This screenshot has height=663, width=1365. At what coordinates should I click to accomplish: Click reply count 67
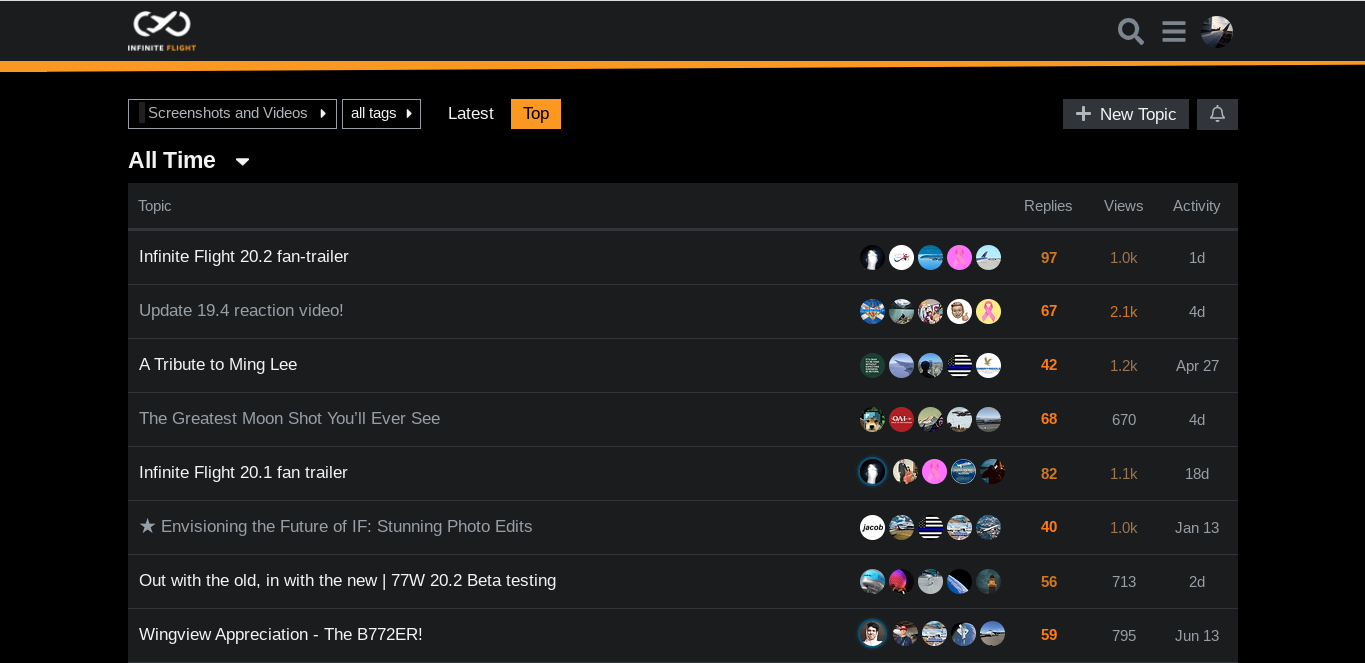coord(1049,312)
